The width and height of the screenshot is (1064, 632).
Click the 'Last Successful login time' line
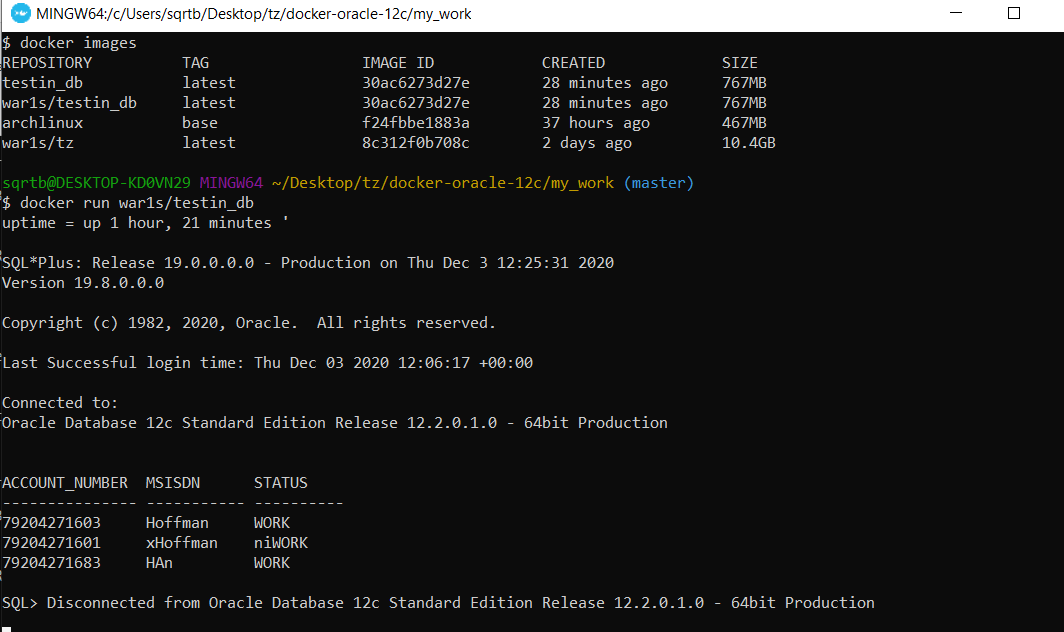[x=267, y=363]
